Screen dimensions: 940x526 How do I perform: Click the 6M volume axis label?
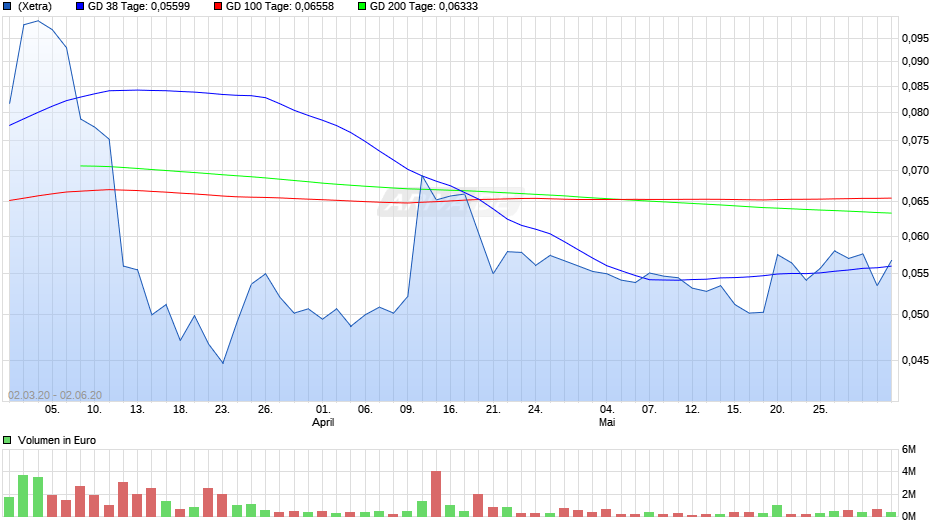tap(909, 449)
